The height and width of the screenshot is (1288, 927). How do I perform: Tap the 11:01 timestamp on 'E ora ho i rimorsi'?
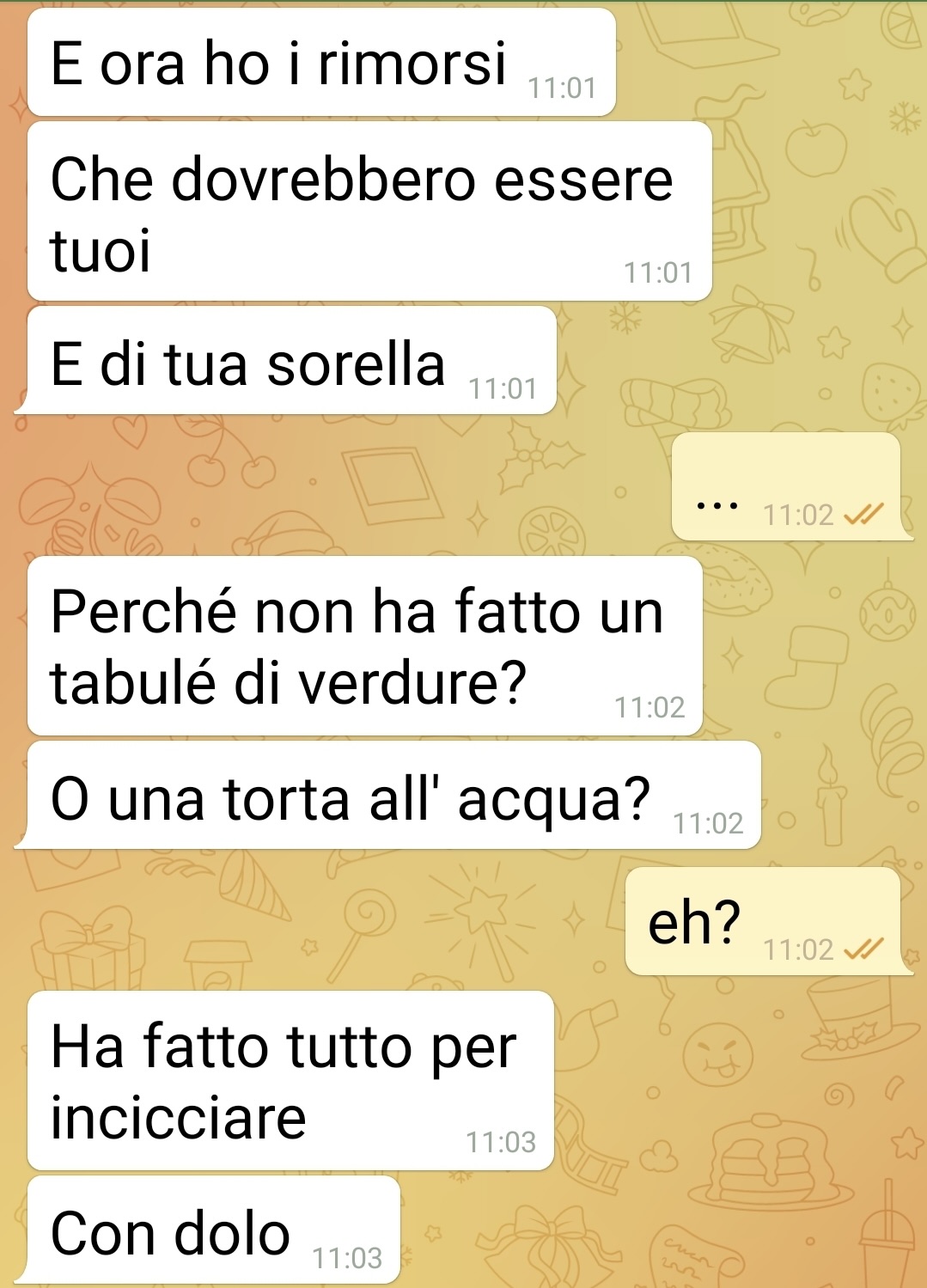562,88
